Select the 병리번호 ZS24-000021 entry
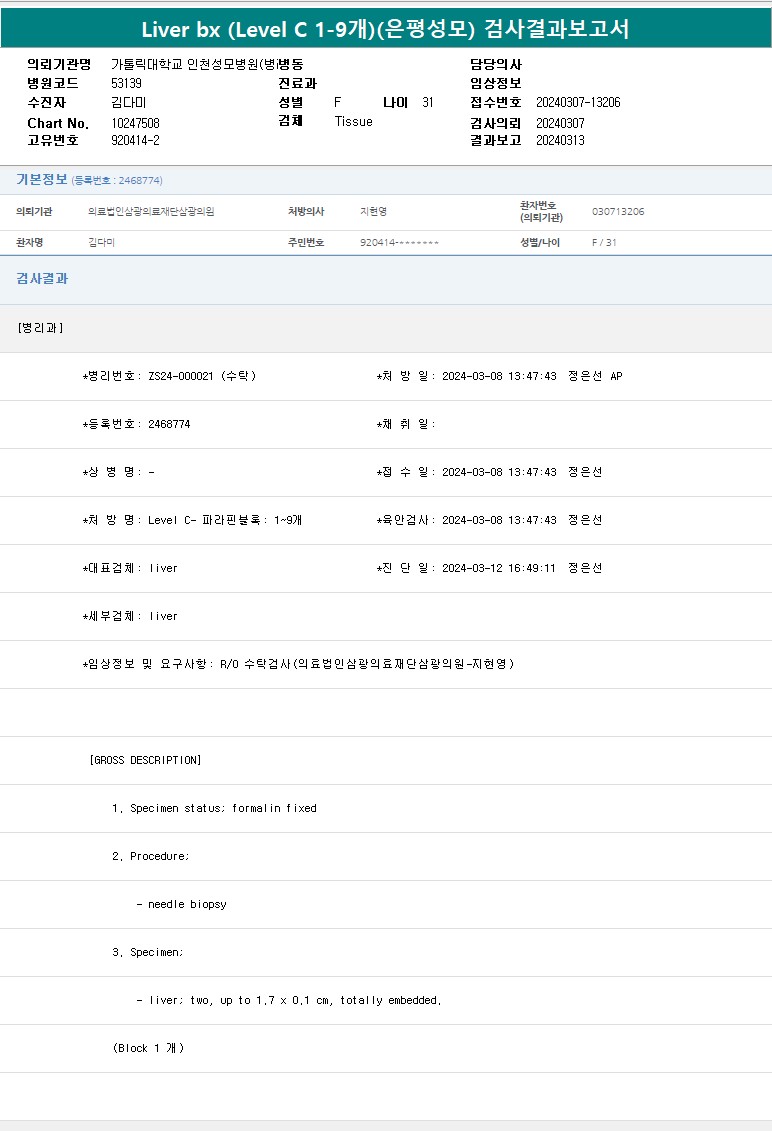The image size is (772, 1131). click(169, 376)
